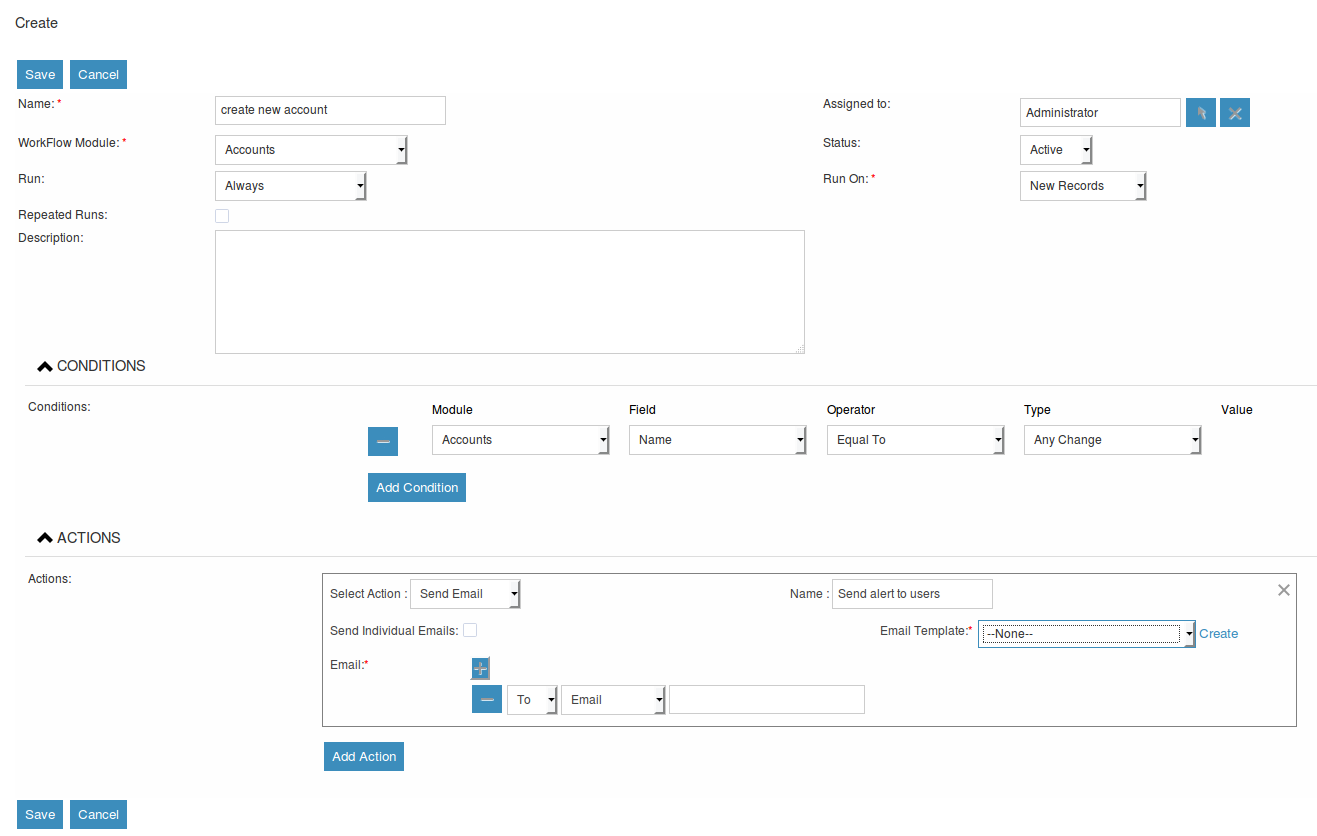Open the Status dropdown showing Active
Viewport: 1317px width, 836px height.
[x=1056, y=150]
